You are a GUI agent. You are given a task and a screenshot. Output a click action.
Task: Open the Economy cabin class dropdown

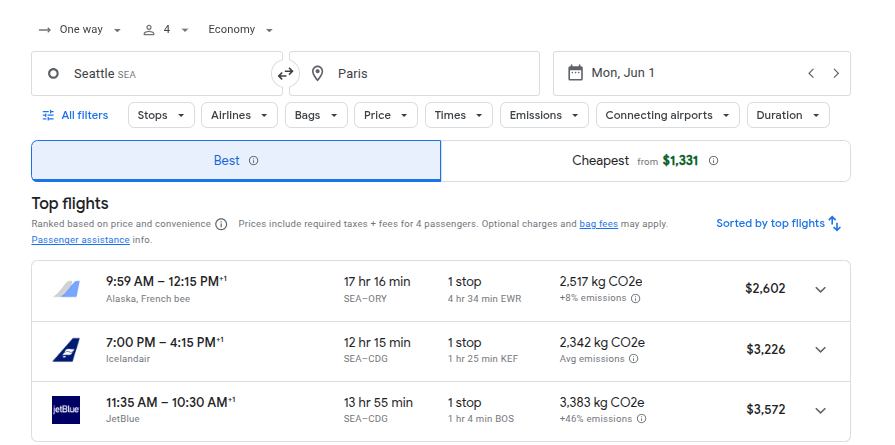pyautogui.click(x=240, y=30)
